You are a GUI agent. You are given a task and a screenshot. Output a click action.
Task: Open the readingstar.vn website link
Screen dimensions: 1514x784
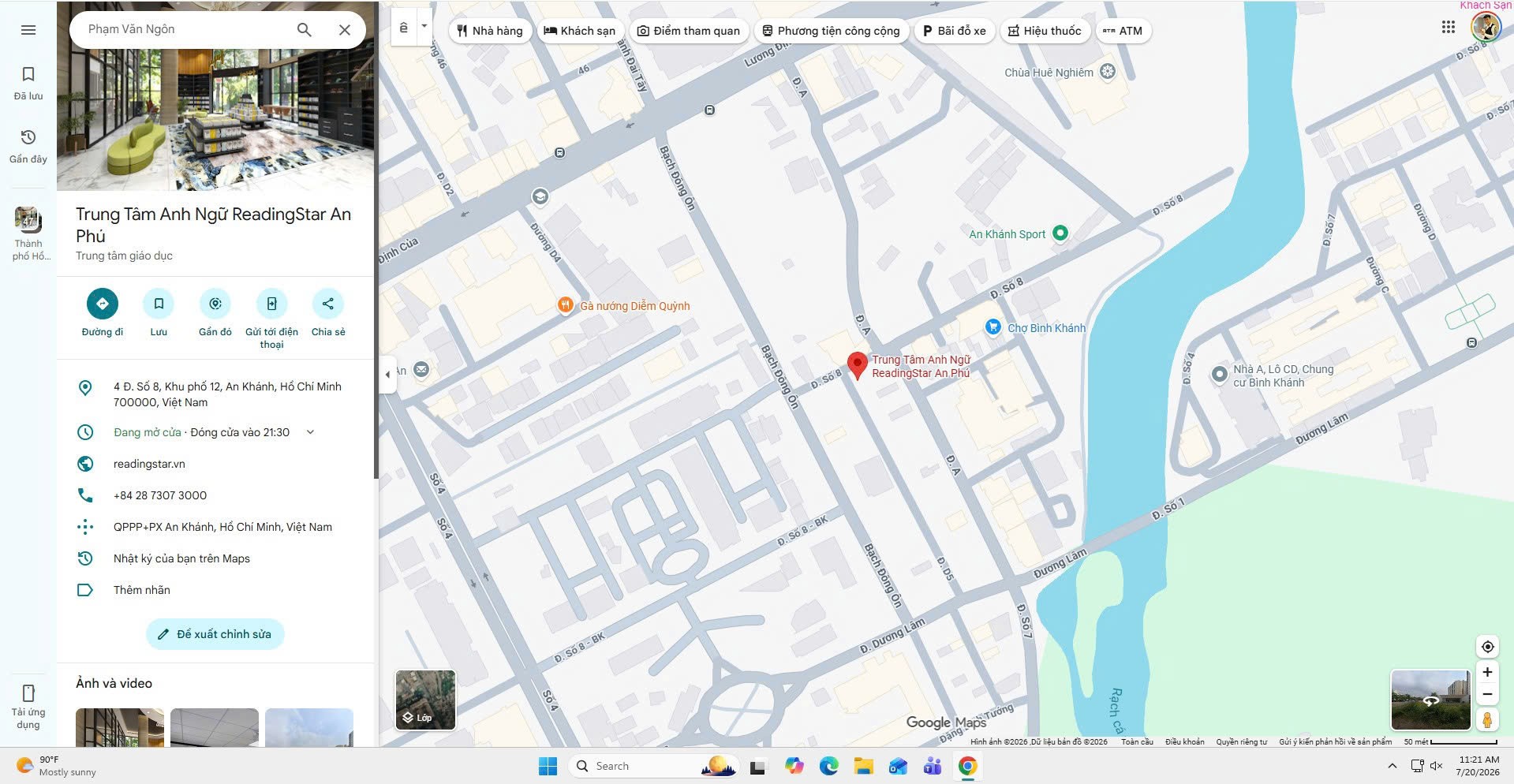(149, 464)
